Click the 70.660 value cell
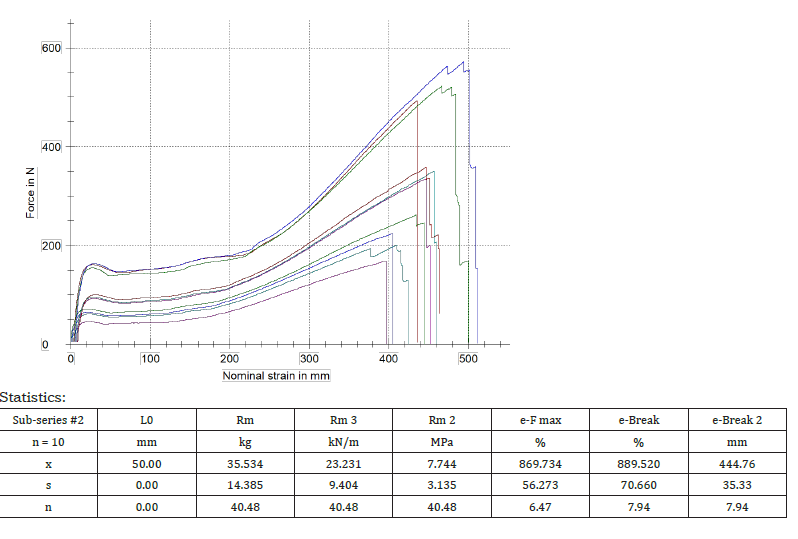Image resolution: width=798 pixels, height=539 pixels. [639, 486]
